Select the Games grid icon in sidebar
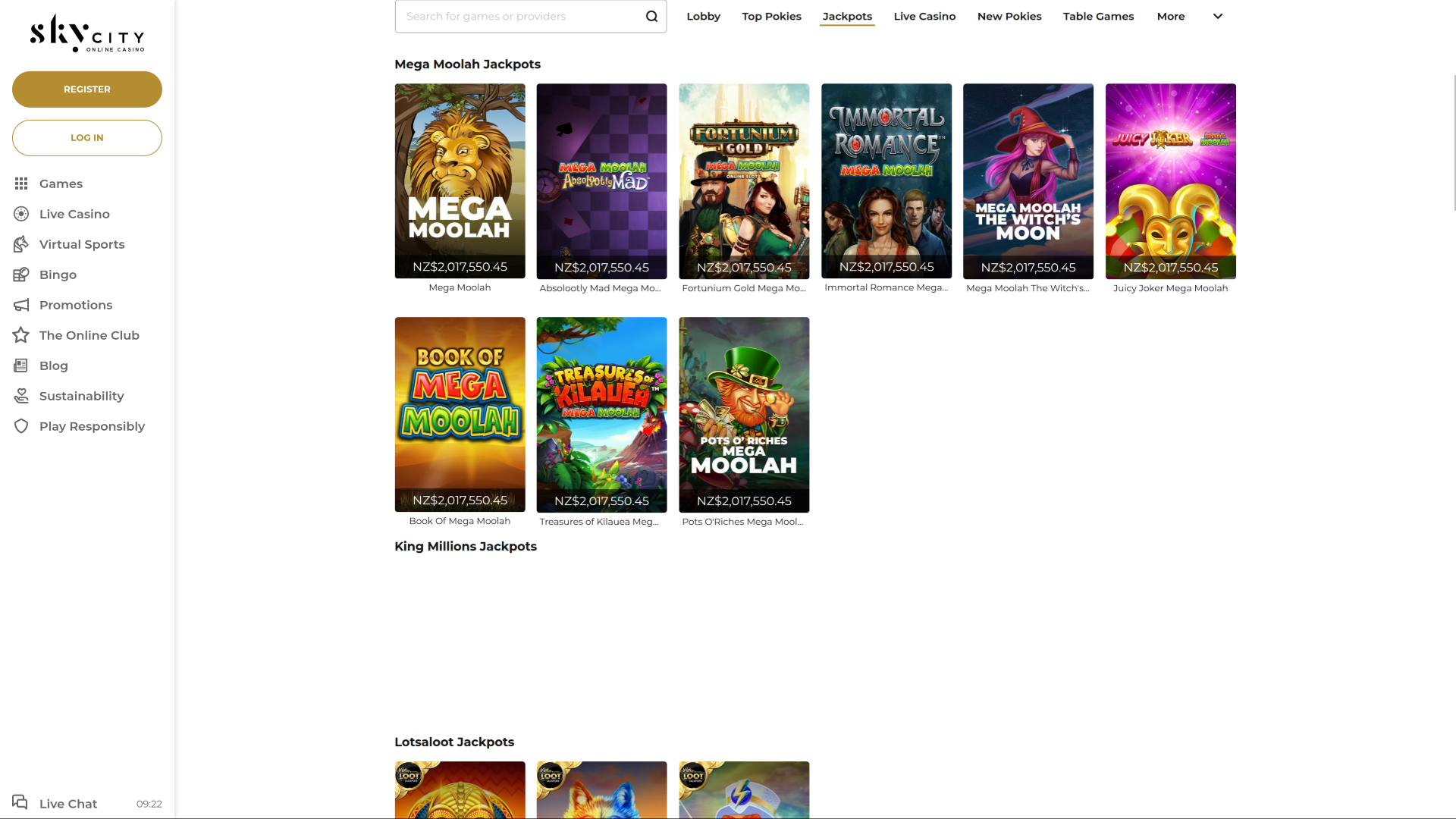 pos(20,184)
